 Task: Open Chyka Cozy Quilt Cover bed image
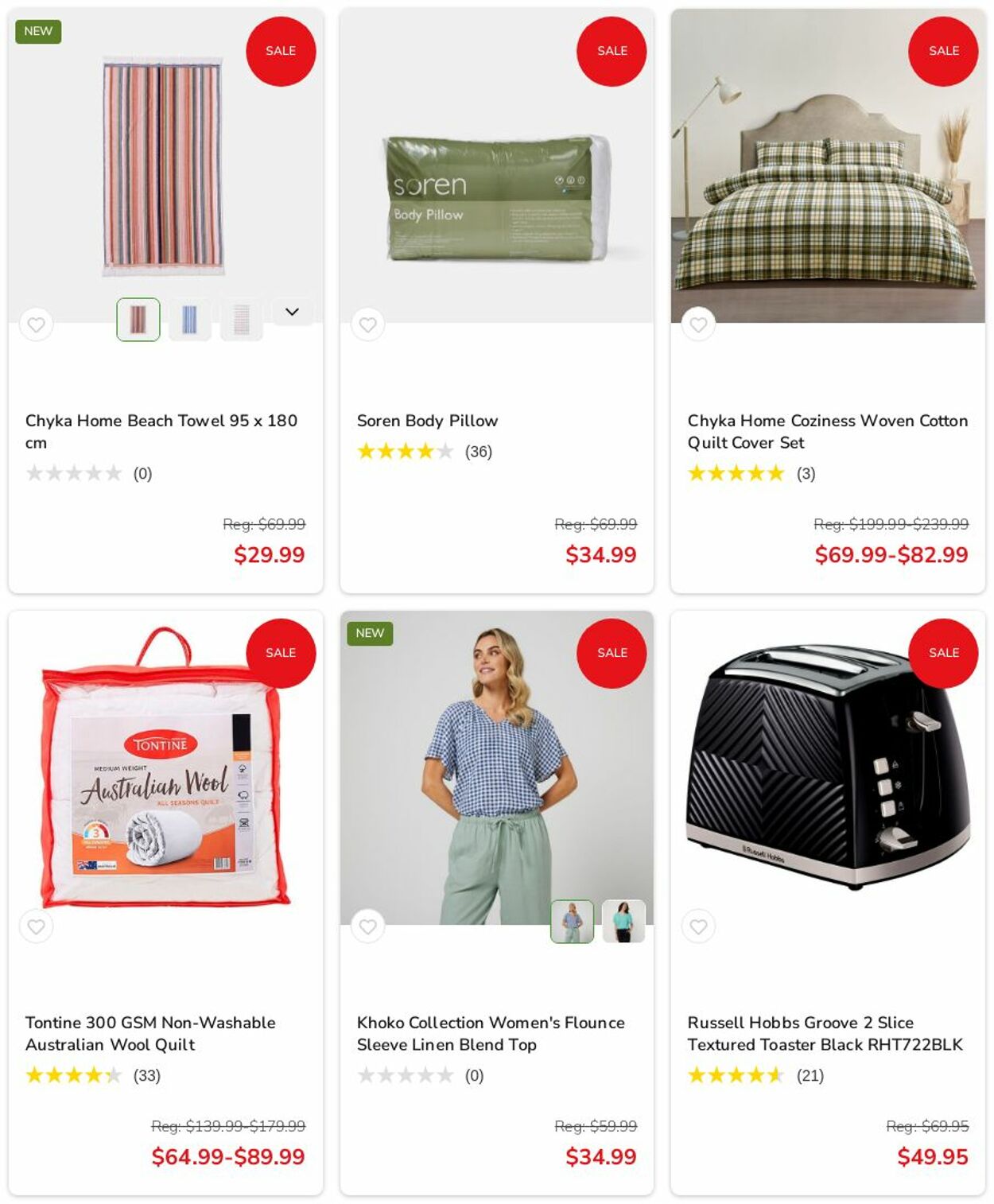pyautogui.click(x=828, y=165)
